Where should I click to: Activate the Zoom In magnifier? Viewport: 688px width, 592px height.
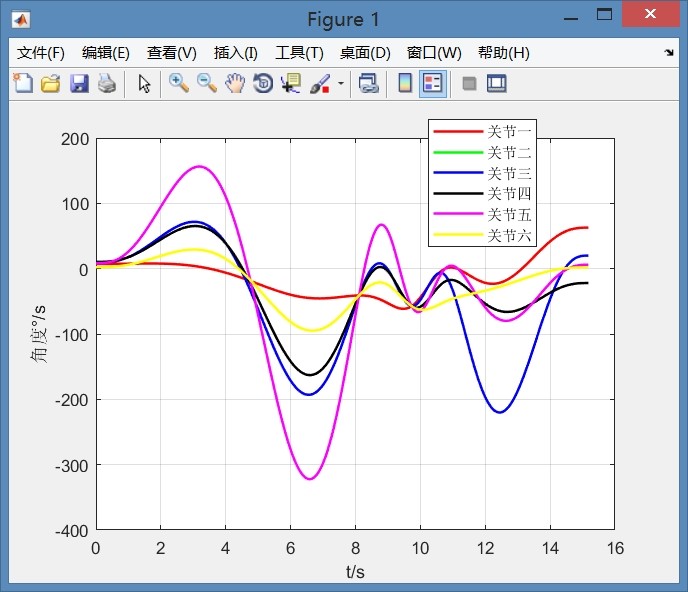[179, 83]
